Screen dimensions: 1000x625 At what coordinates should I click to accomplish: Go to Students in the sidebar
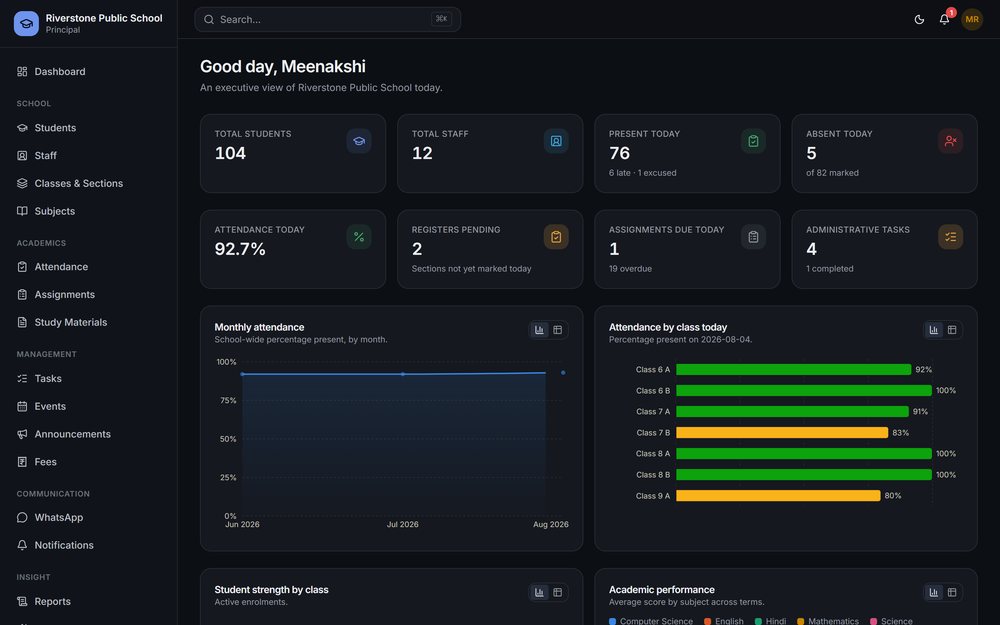click(89, 128)
